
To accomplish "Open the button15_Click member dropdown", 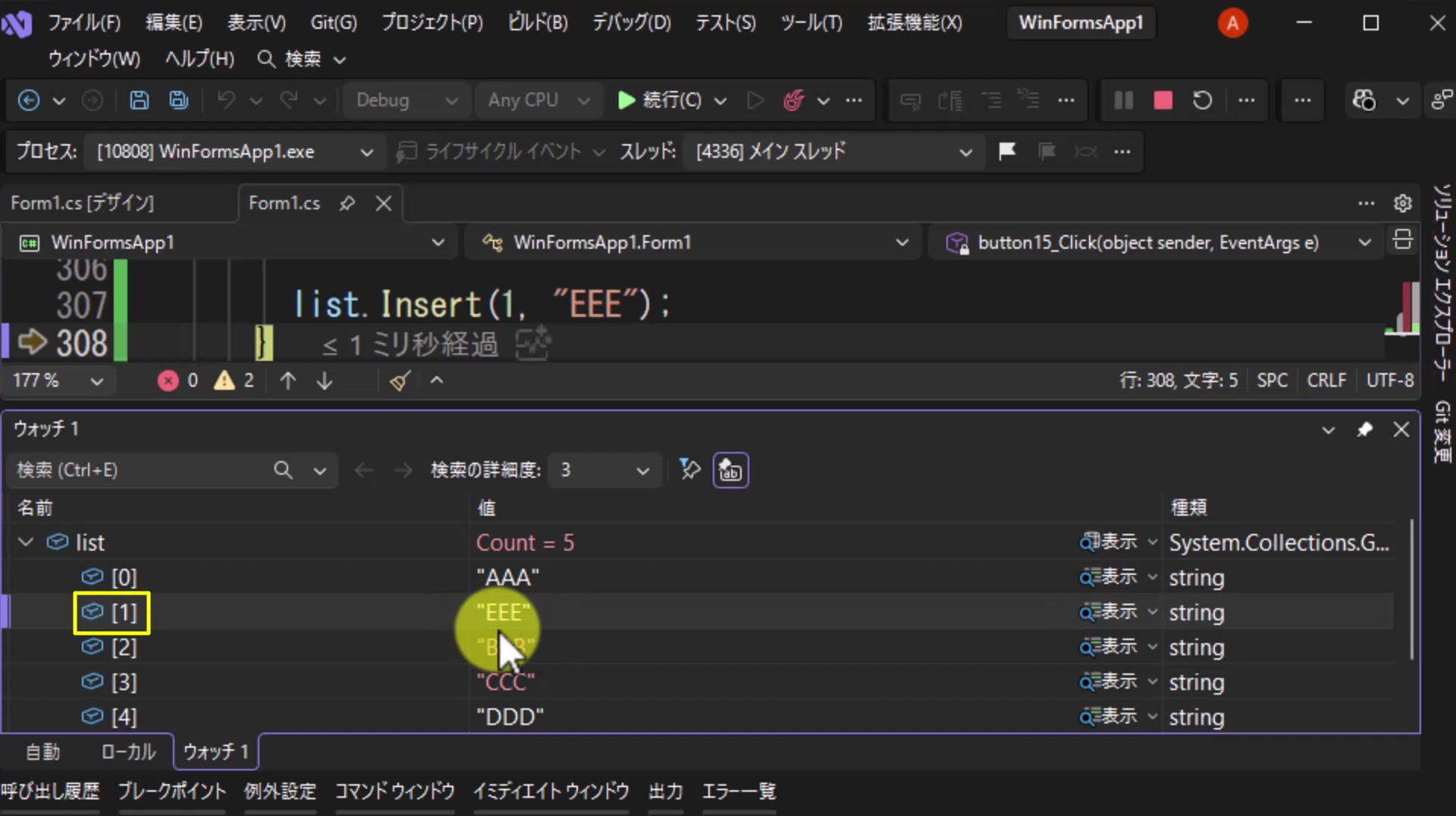I will [x=1158, y=243].
